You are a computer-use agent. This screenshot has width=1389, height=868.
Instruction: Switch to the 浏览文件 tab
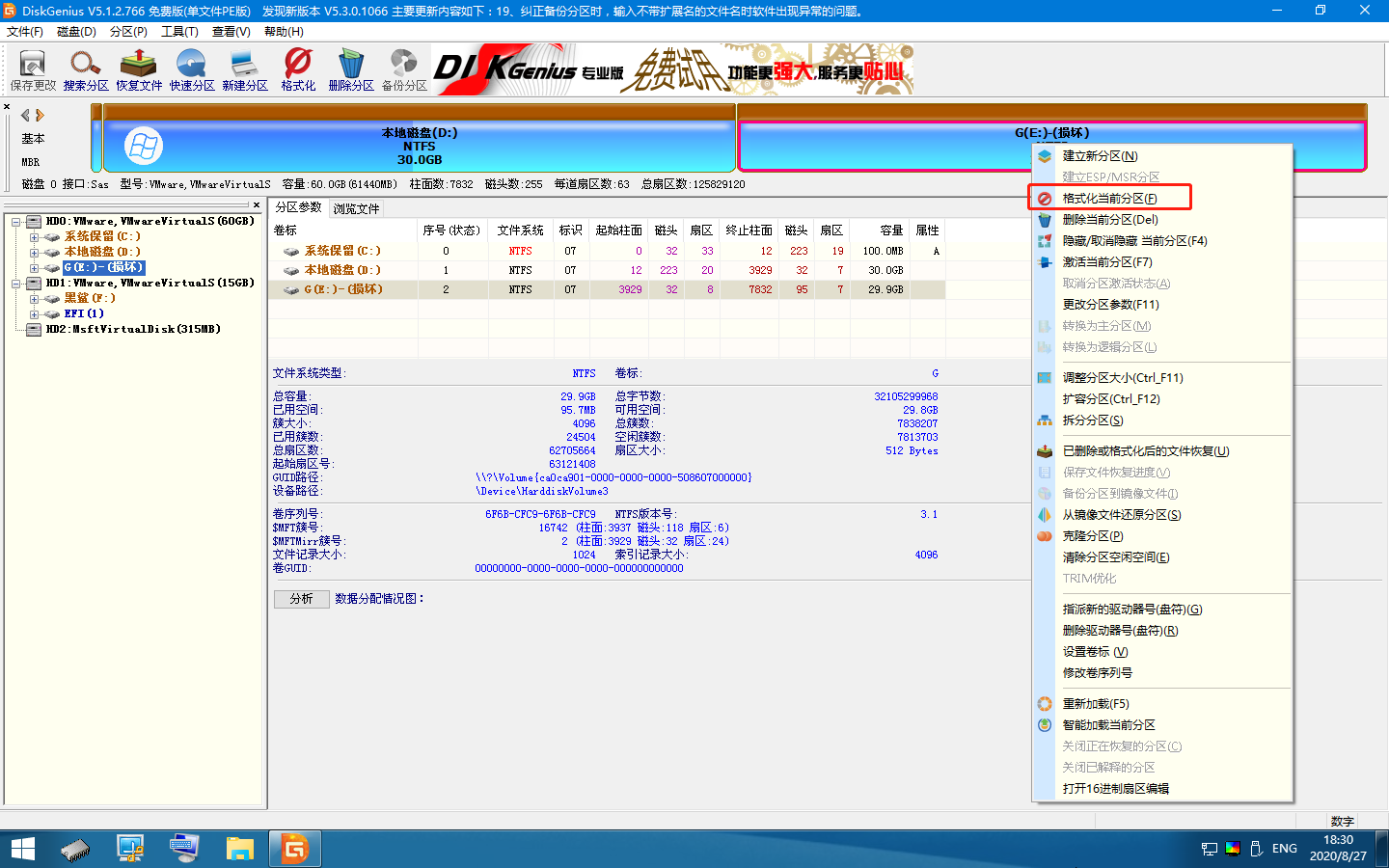(356, 208)
